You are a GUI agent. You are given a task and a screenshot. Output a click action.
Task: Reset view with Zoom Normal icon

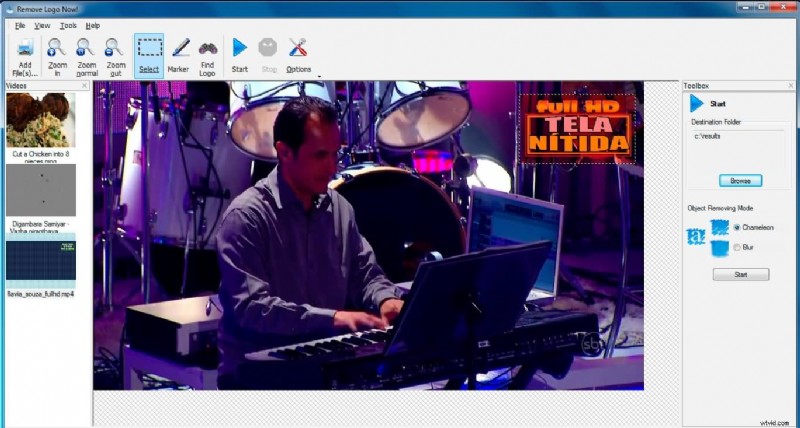pyautogui.click(x=86, y=48)
